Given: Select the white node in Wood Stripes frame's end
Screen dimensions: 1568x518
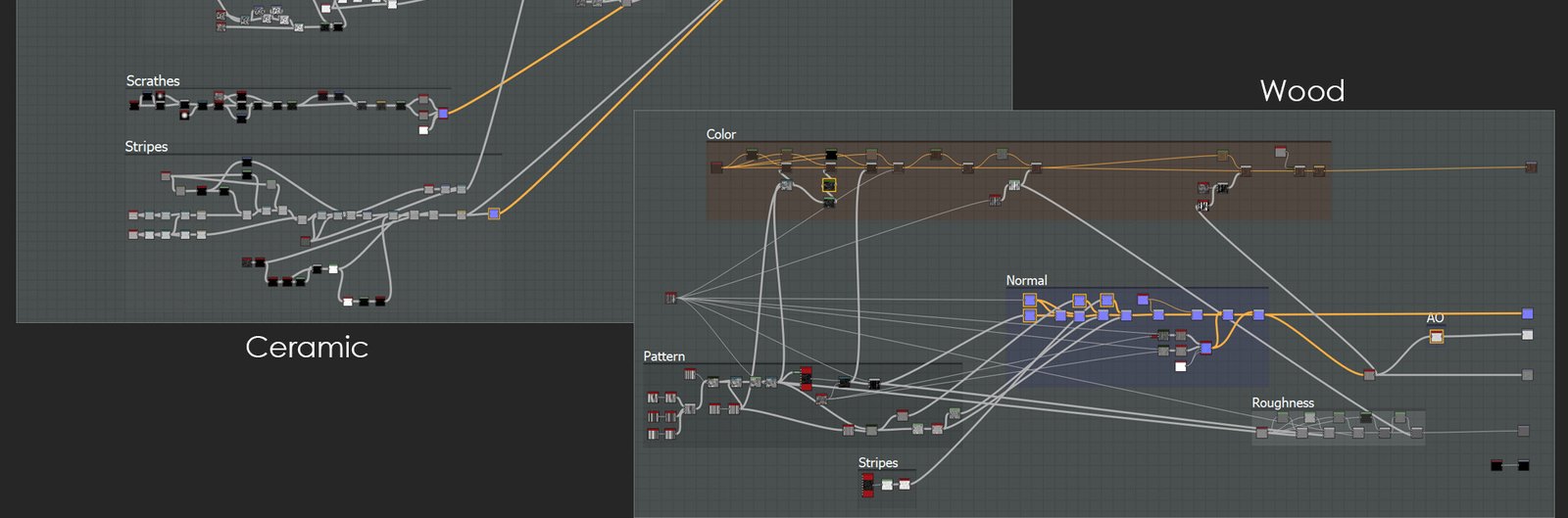Looking at the screenshot, I should click(x=905, y=484).
